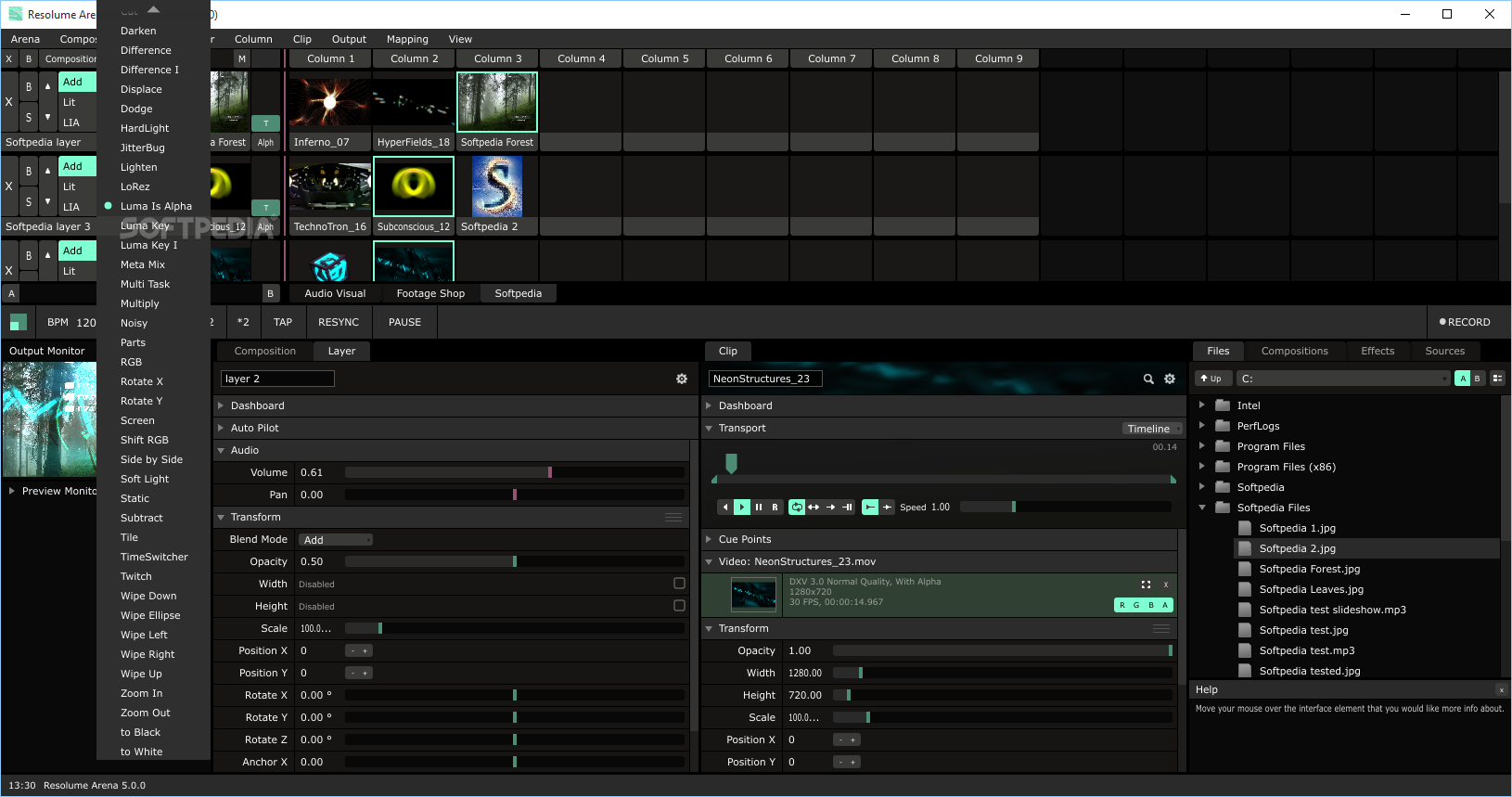Click fullscreen resize icon of video clip
This screenshot has width=1512, height=797.
coord(1146,585)
